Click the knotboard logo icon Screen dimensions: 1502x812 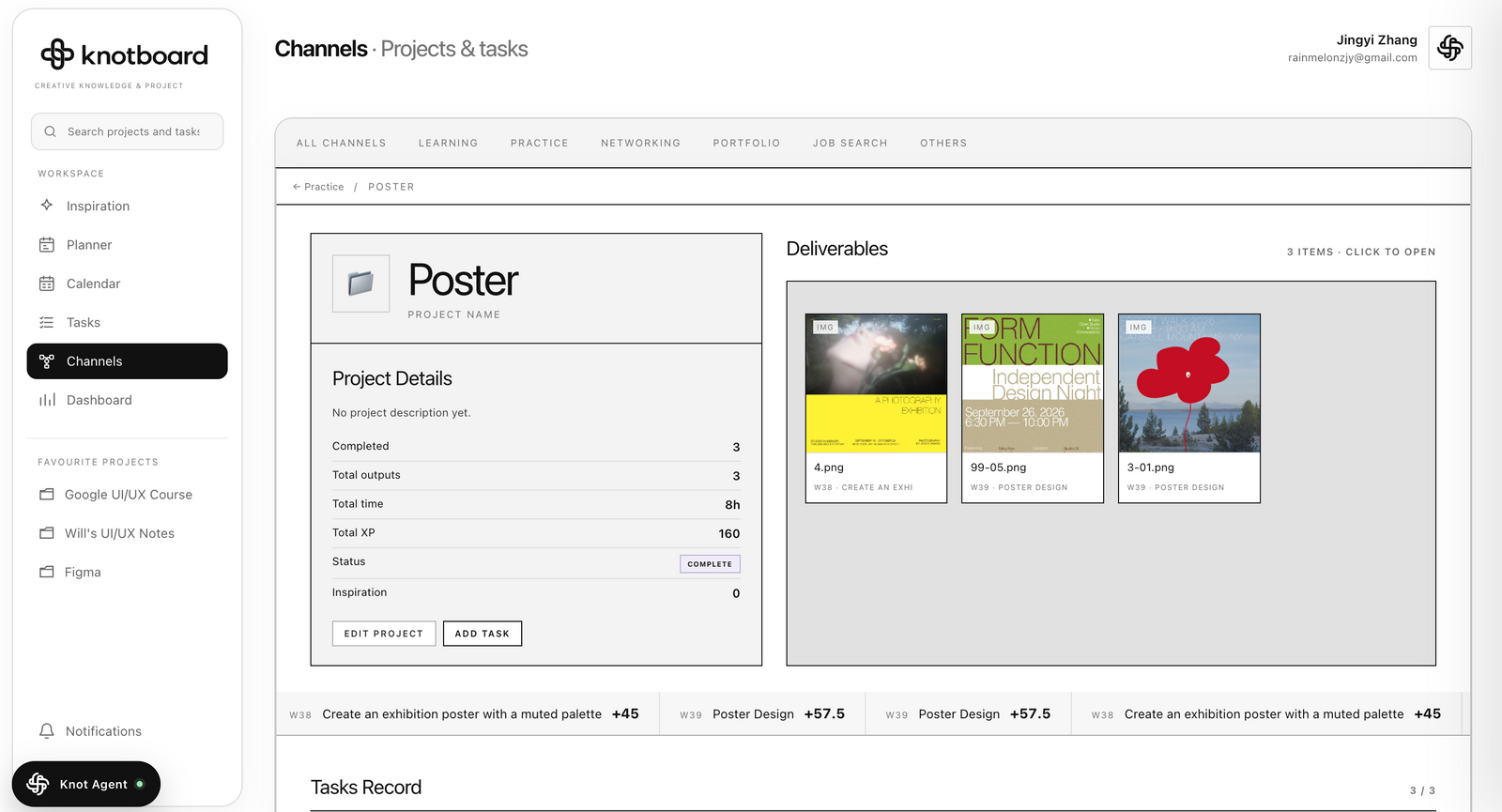(x=57, y=54)
